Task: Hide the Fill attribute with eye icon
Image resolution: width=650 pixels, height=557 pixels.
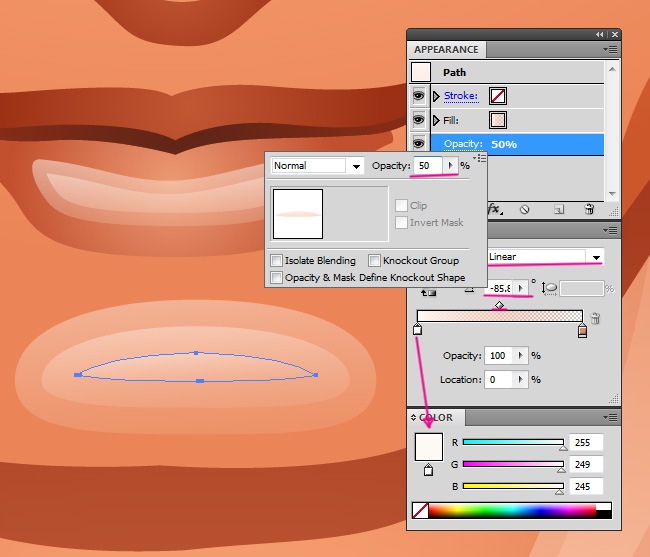Action: pyautogui.click(x=419, y=120)
